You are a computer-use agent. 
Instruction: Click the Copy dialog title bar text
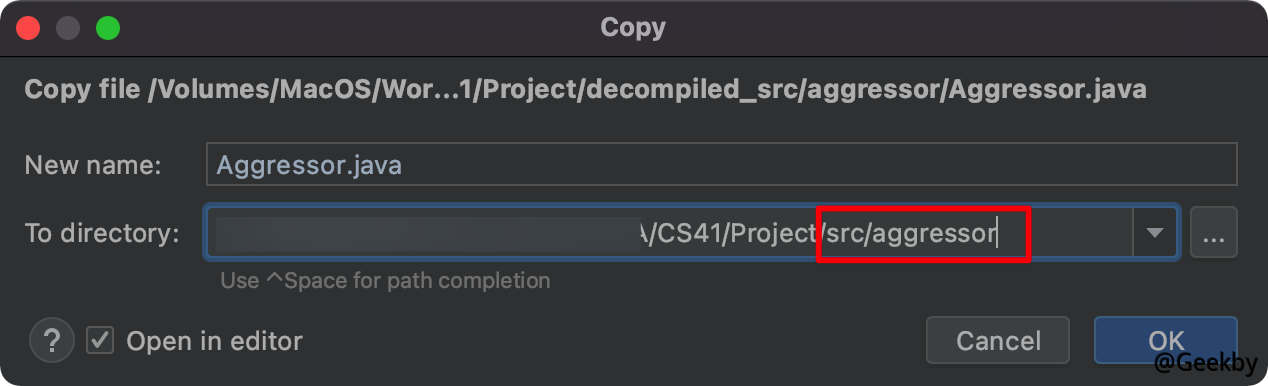pos(633,27)
